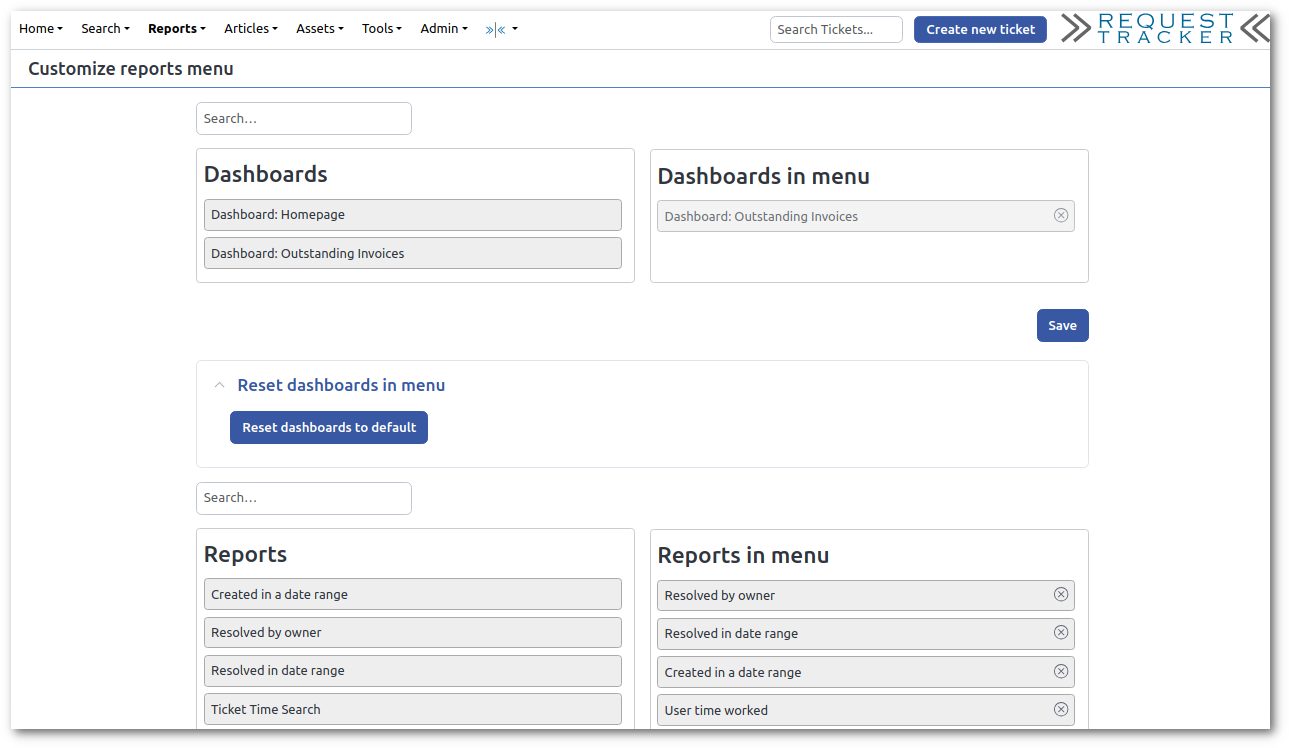This screenshot has width=1289, height=748.
Task: Focus the Search Tickets input field
Action: tap(835, 29)
